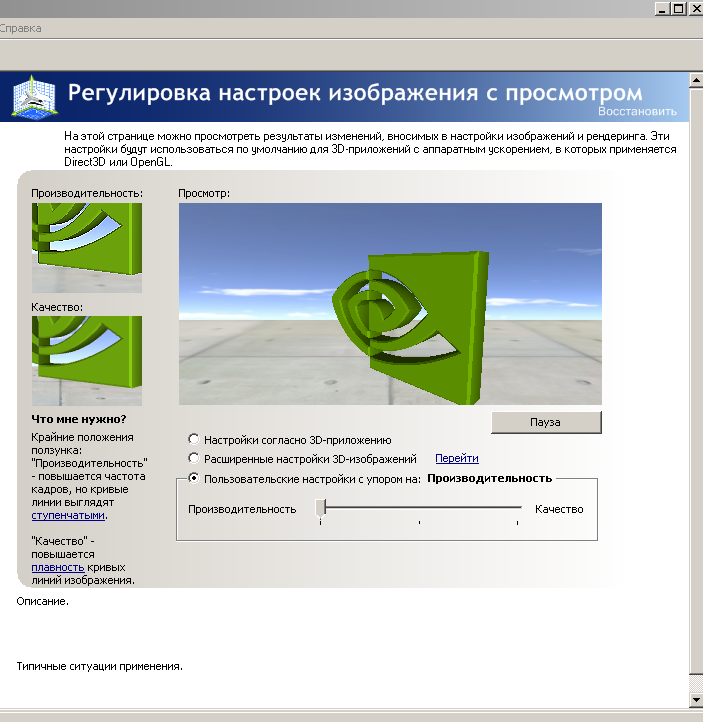
Task: Open the Справка menu
Action: pos(20,28)
